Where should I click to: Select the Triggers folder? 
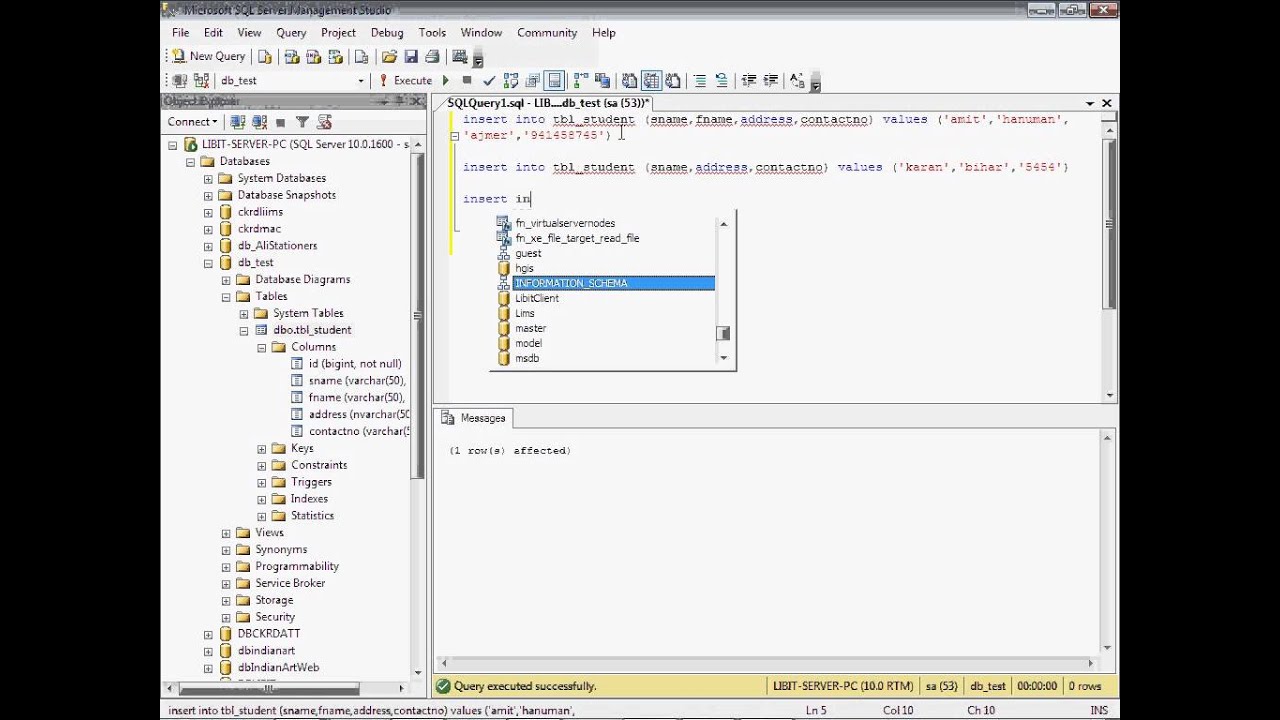point(311,482)
